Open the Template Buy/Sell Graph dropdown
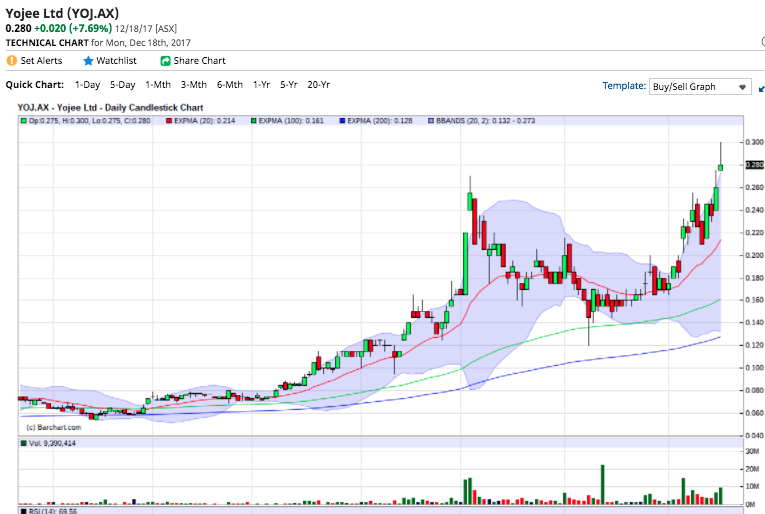Image resolution: width=765 pixels, height=514 pixels. (x=700, y=87)
